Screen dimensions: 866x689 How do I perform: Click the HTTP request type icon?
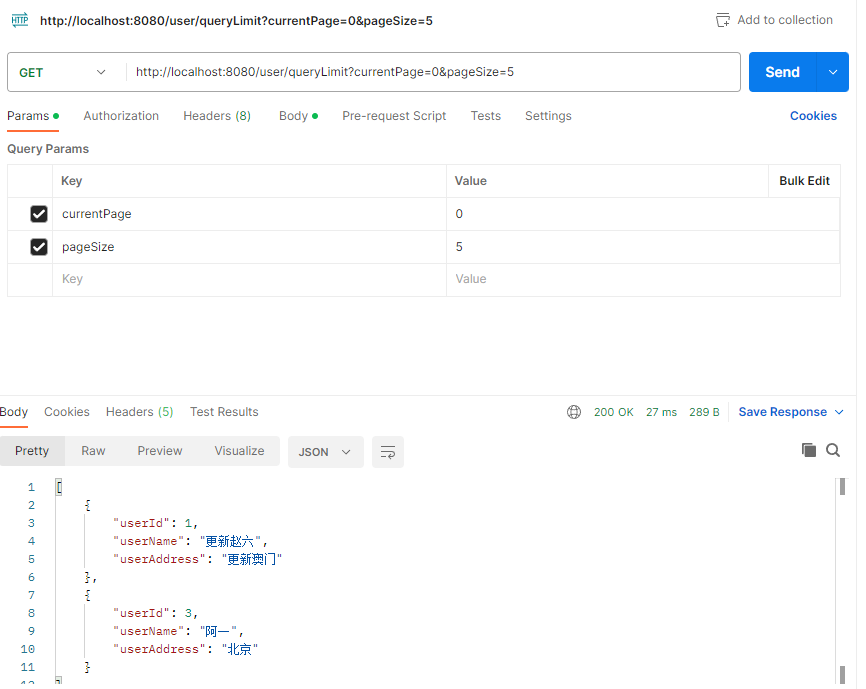pyautogui.click(x=19, y=20)
